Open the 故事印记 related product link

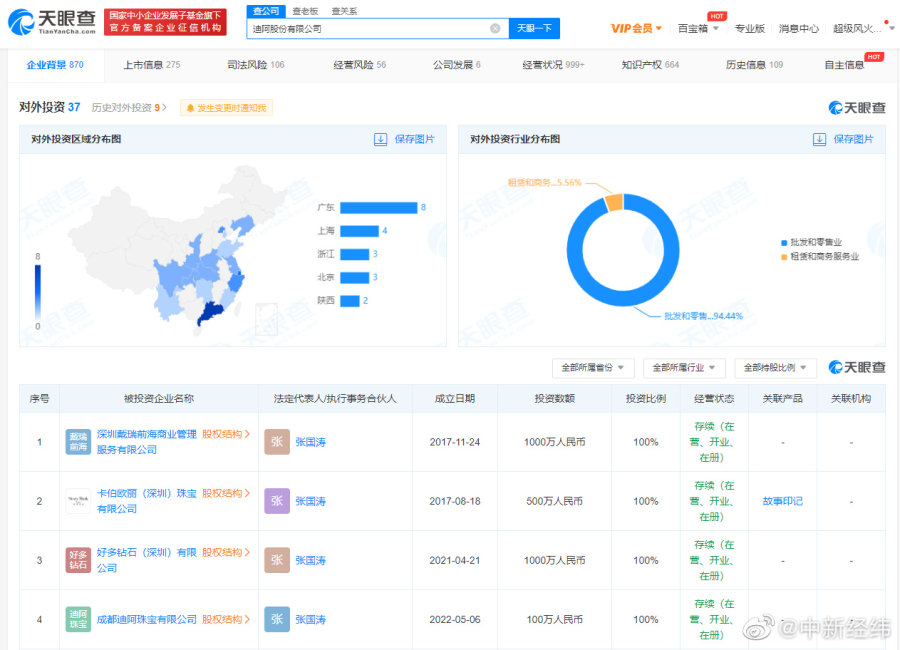(782, 501)
